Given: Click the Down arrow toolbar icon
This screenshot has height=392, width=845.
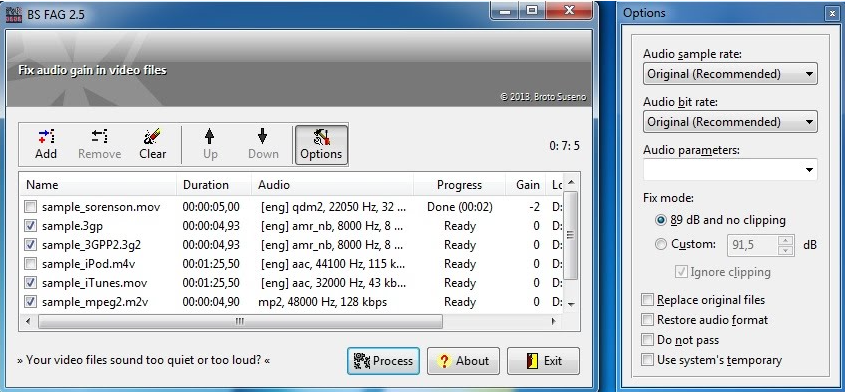Looking at the screenshot, I should [x=263, y=145].
